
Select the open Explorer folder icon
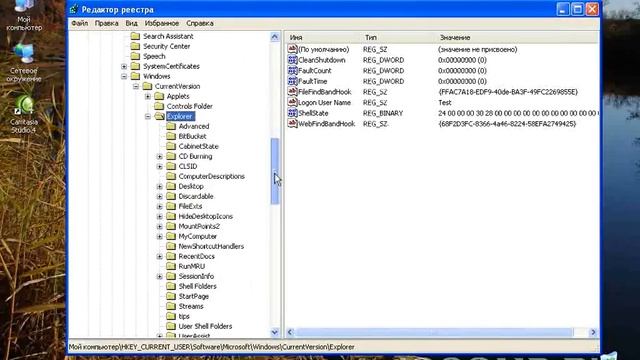[x=159, y=116]
